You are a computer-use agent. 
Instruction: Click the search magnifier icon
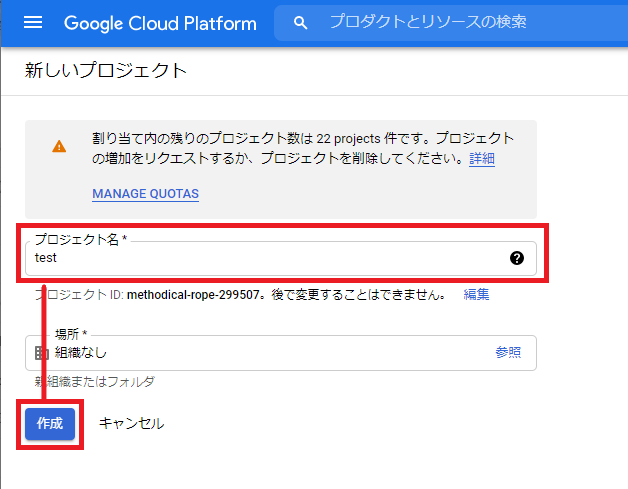300,23
